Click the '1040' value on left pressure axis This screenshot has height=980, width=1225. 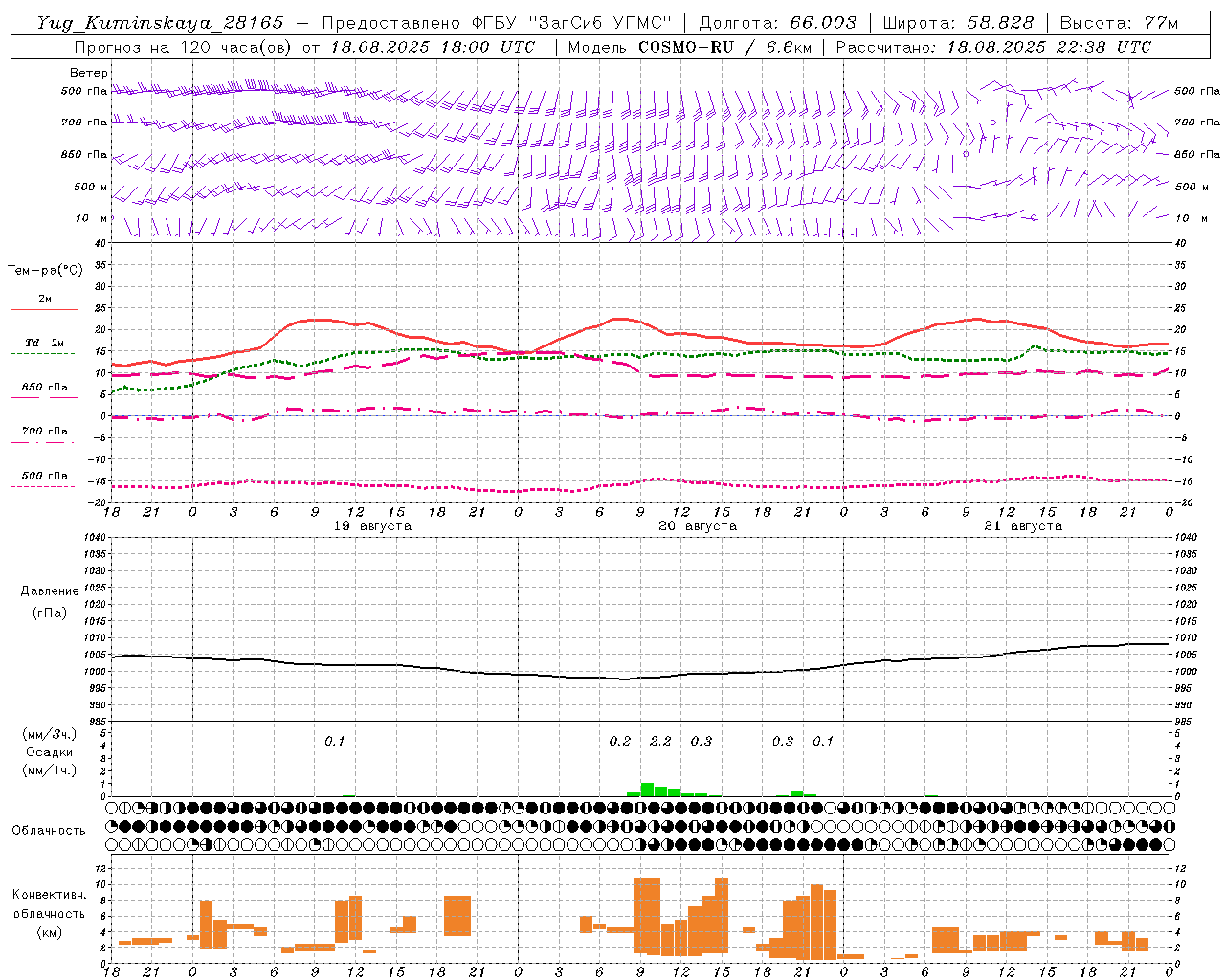coord(94,538)
